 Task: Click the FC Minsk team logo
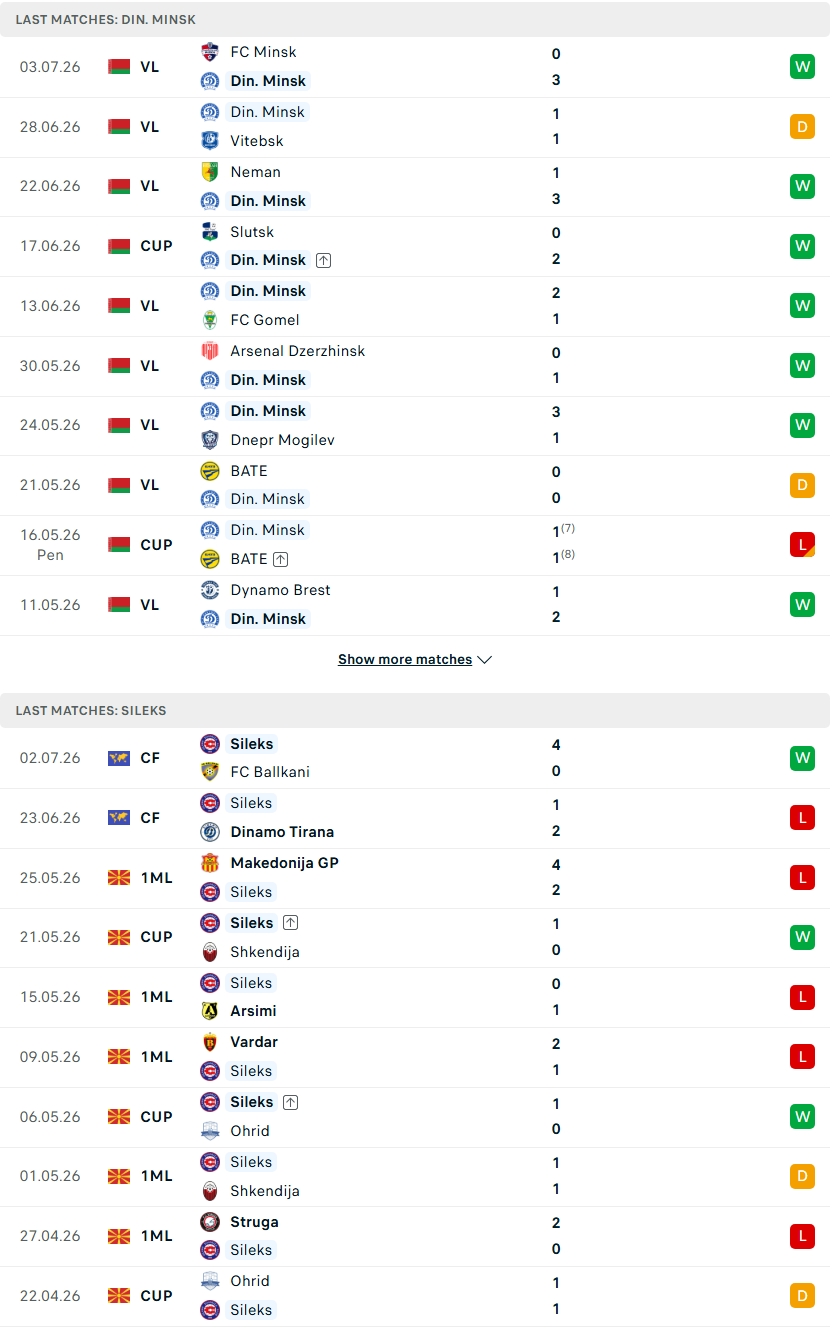click(210, 52)
